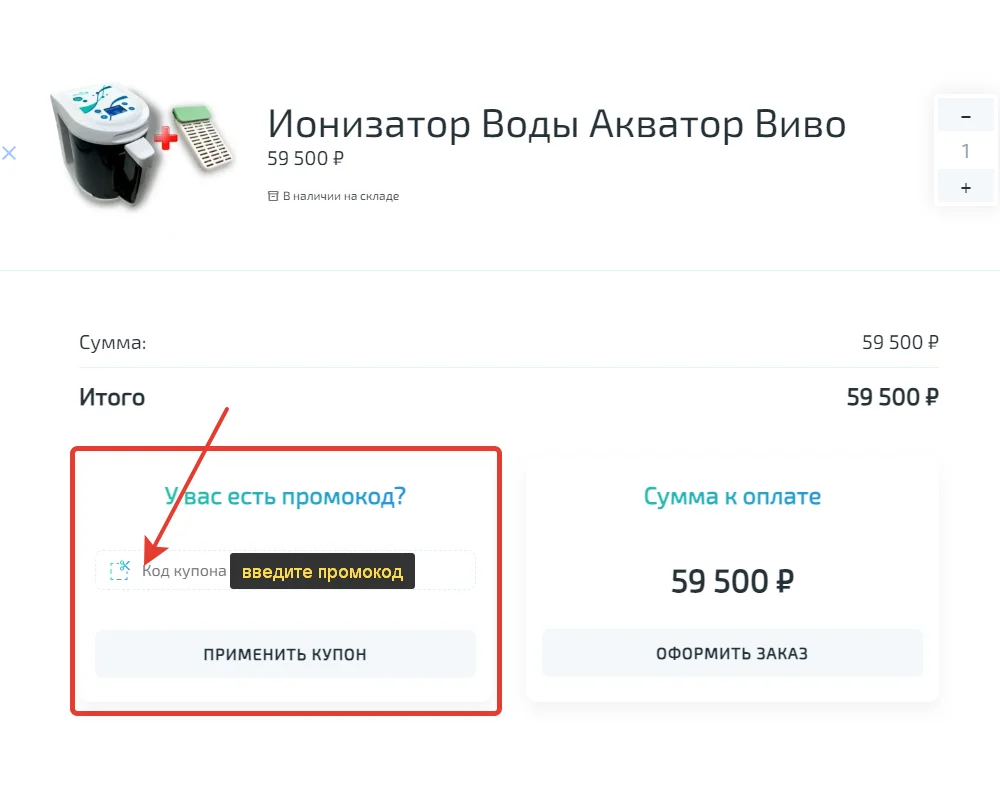
Task: Click the scissors coupon icon in the promo field
Action: pos(119,569)
